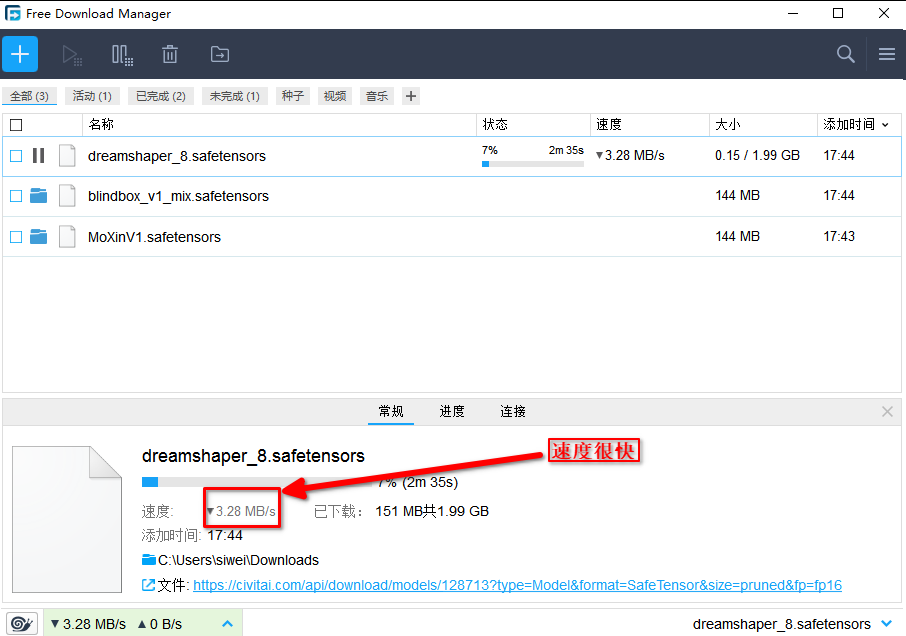Click the 添加时间 column sort arrow
This screenshot has height=636, width=906.
click(885, 125)
